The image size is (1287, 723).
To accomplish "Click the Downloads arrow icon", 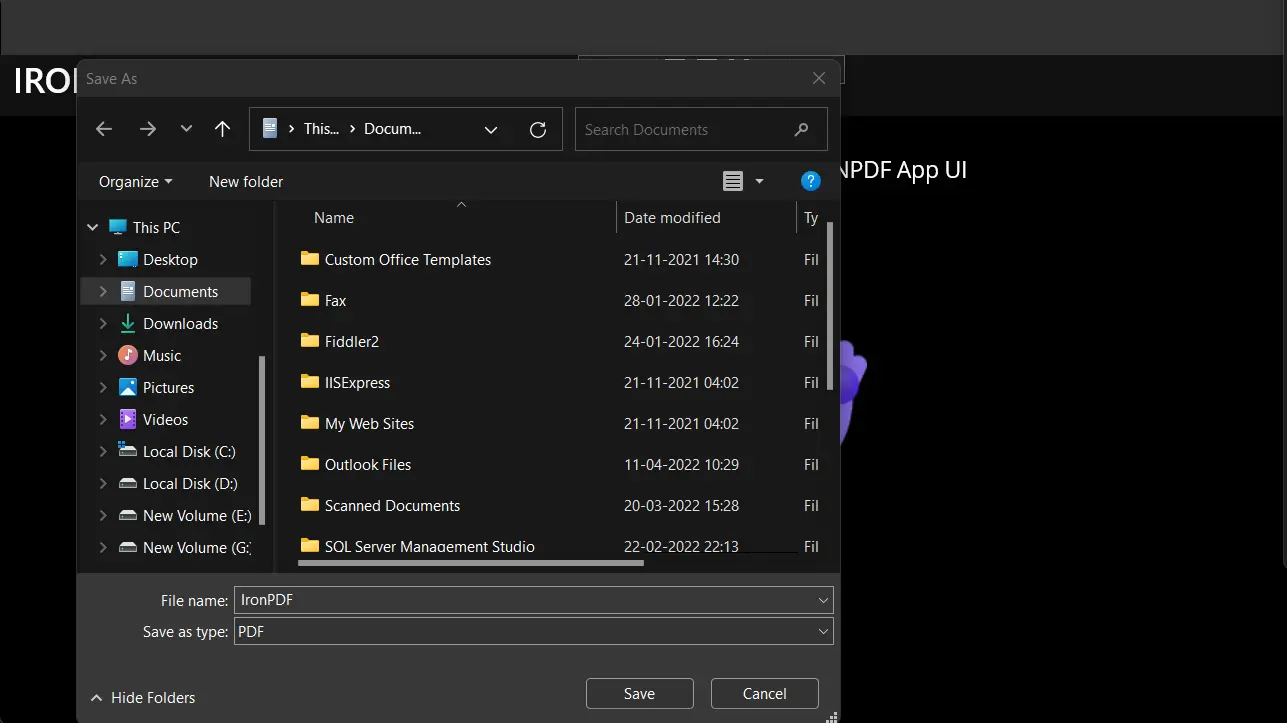I will pyautogui.click(x=128, y=323).
